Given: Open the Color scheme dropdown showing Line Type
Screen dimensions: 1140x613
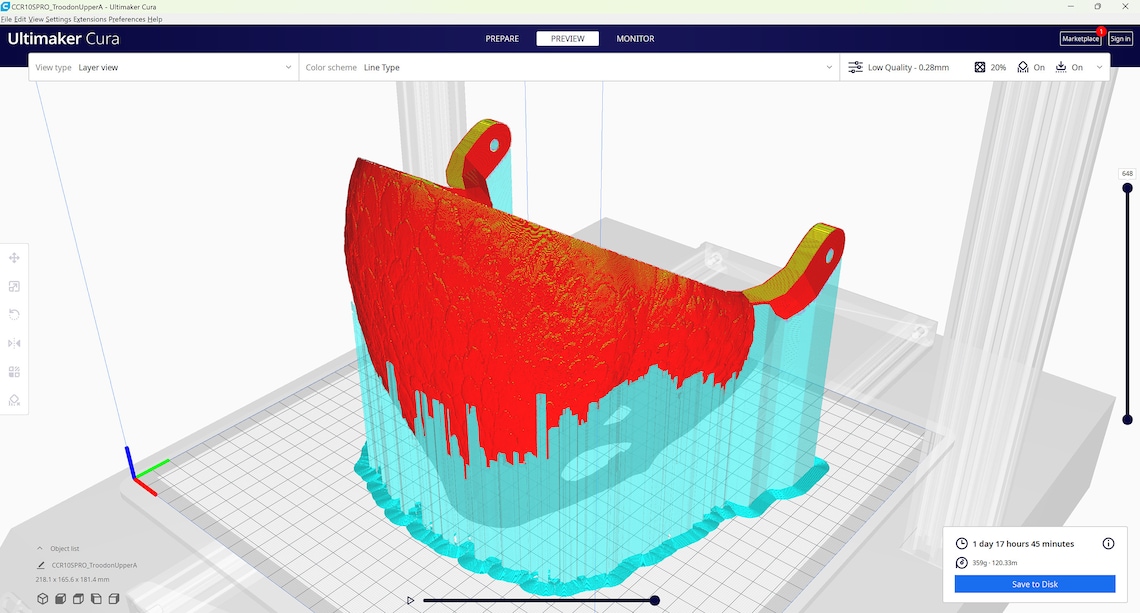Looking at the screenshot, I should (565, 67).
